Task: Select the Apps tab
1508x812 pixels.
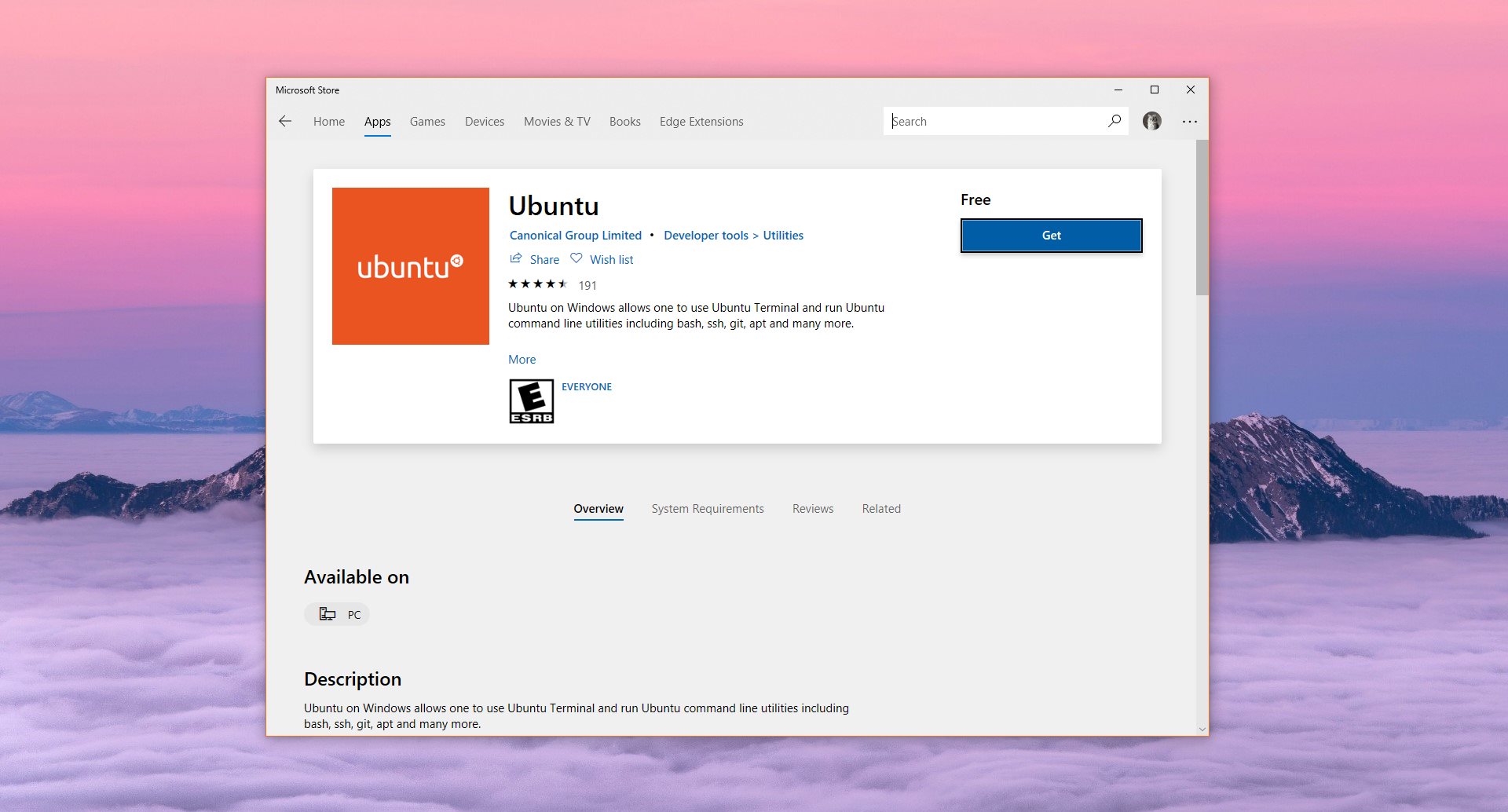Action: coord(378,122)
